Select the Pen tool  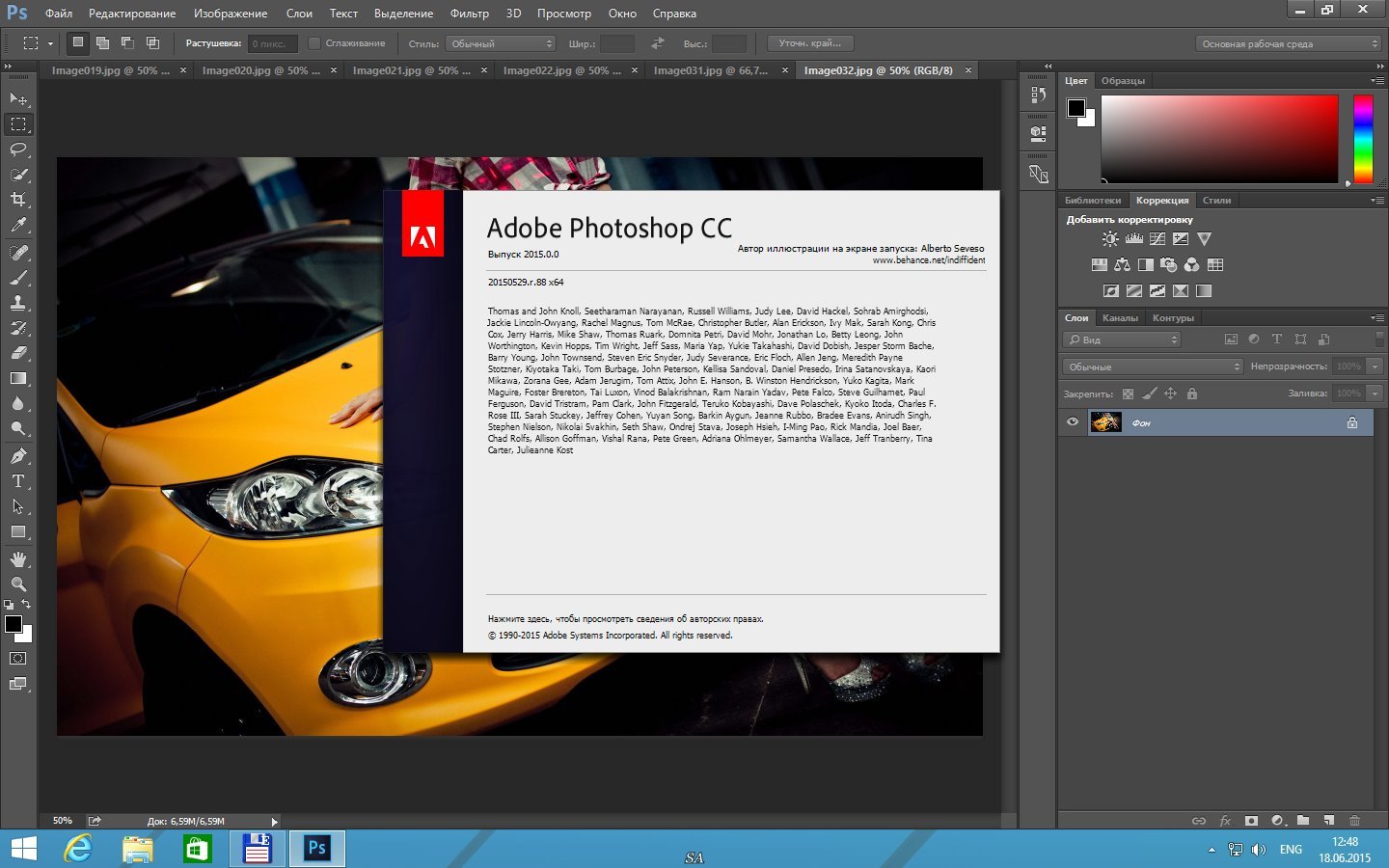pos(18,456)
